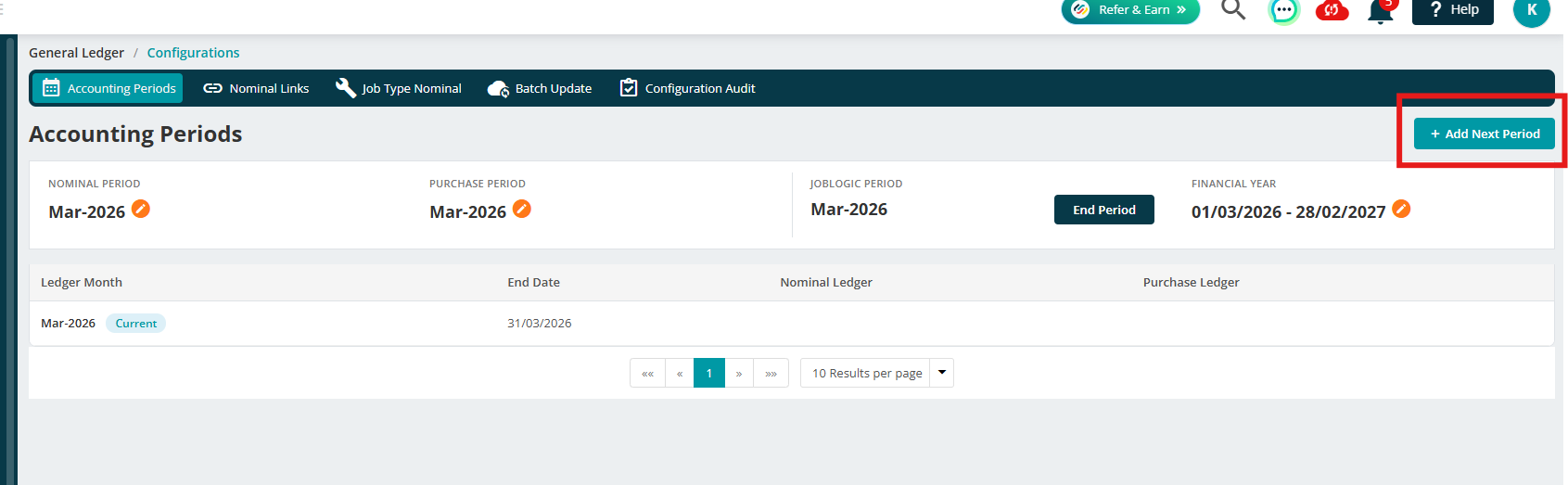Open the General Ledger breadcrumb link
1568x485 pixels.
pyautogui.click(x=76, y=53)
